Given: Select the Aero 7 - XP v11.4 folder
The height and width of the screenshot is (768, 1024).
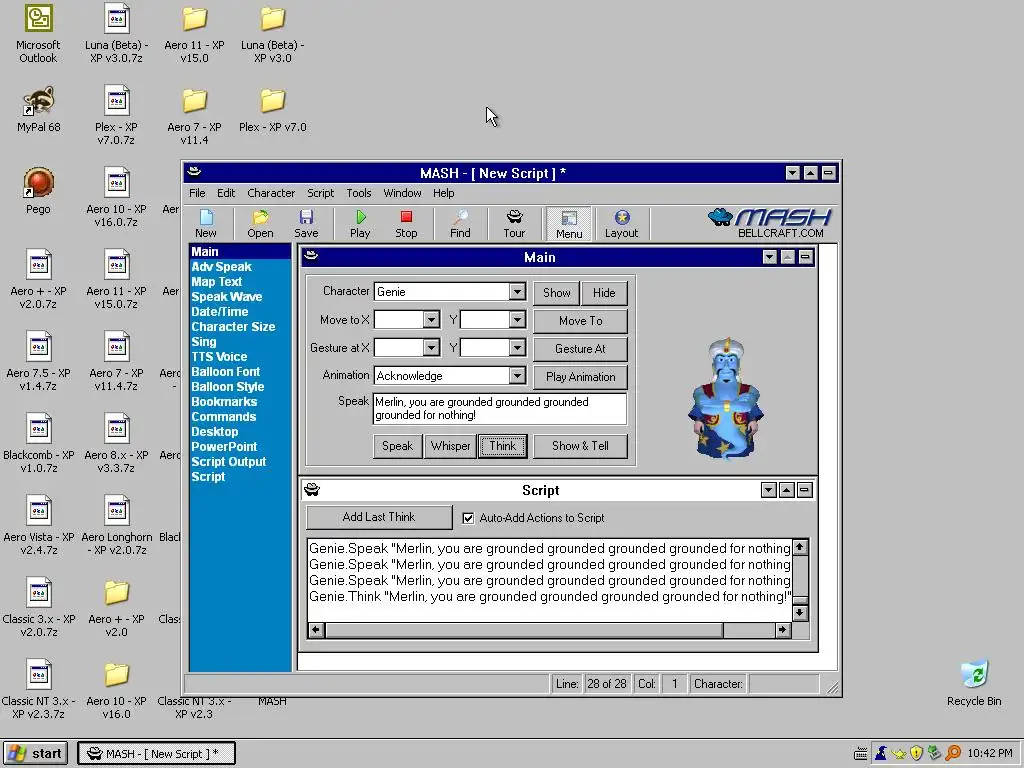Looking at the screenshot, I should (x=195, y=116).
